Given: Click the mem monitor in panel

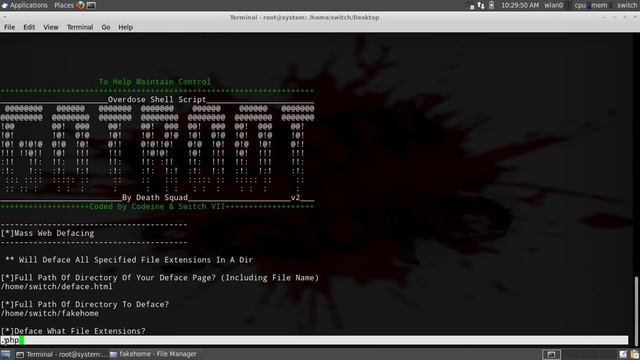Looking at the screenshot, I should 599,5.
